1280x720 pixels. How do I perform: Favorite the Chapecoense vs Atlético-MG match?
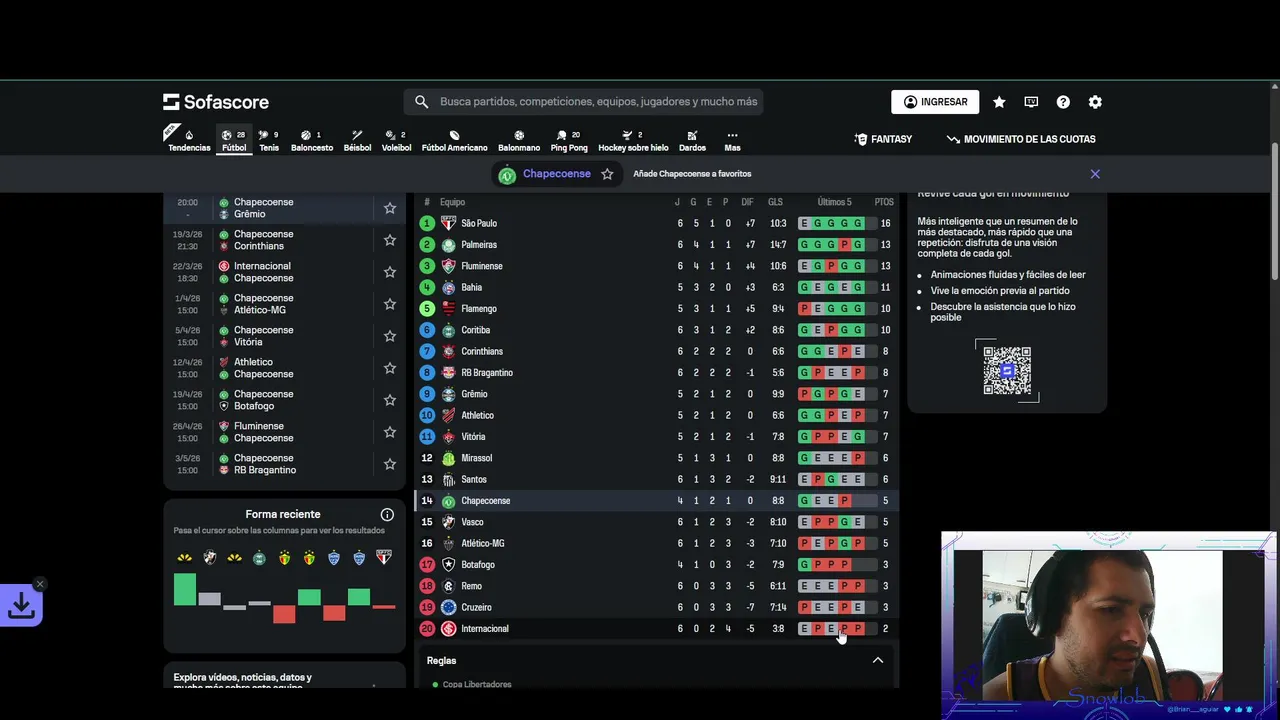[390, 304]
